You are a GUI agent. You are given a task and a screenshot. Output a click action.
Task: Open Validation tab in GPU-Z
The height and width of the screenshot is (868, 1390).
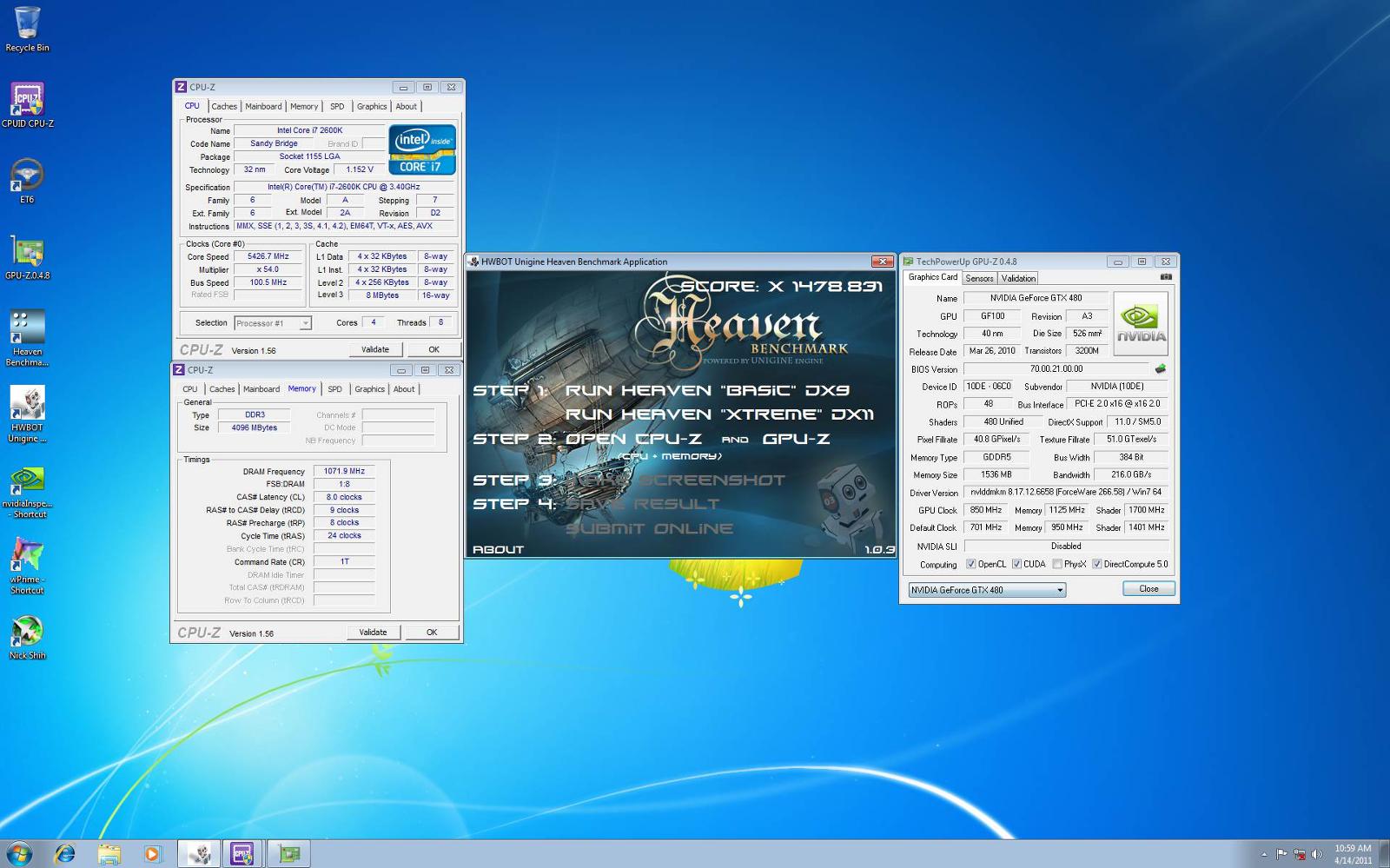pyautogui.click(x=1018, y=278)
